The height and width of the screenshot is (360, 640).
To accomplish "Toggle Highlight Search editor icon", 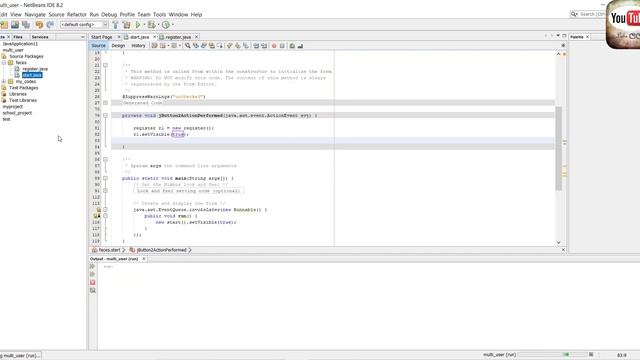I will pyautogui.click(x=211, y=46).
